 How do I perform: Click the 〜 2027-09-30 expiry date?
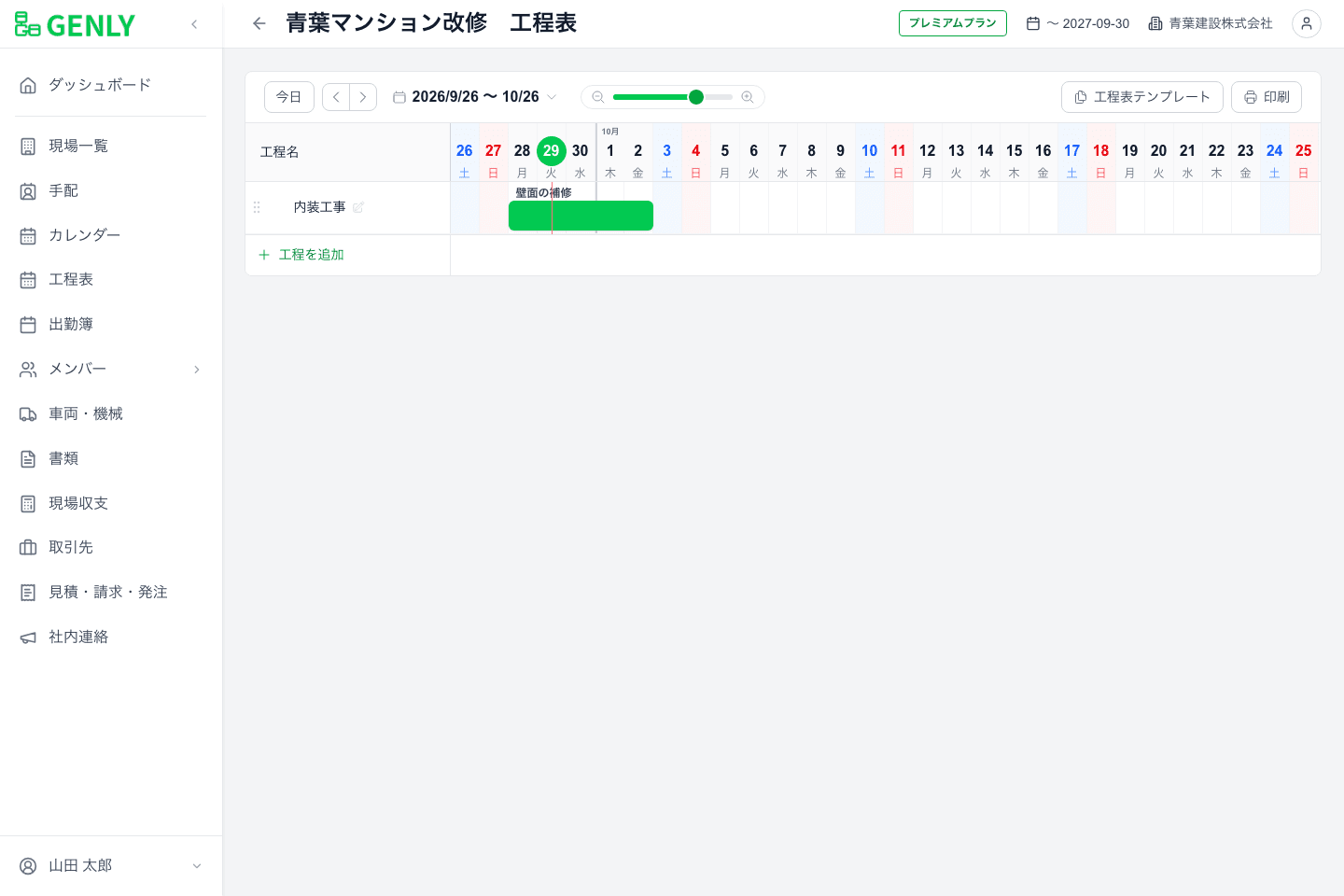[x=1078, y=23]
